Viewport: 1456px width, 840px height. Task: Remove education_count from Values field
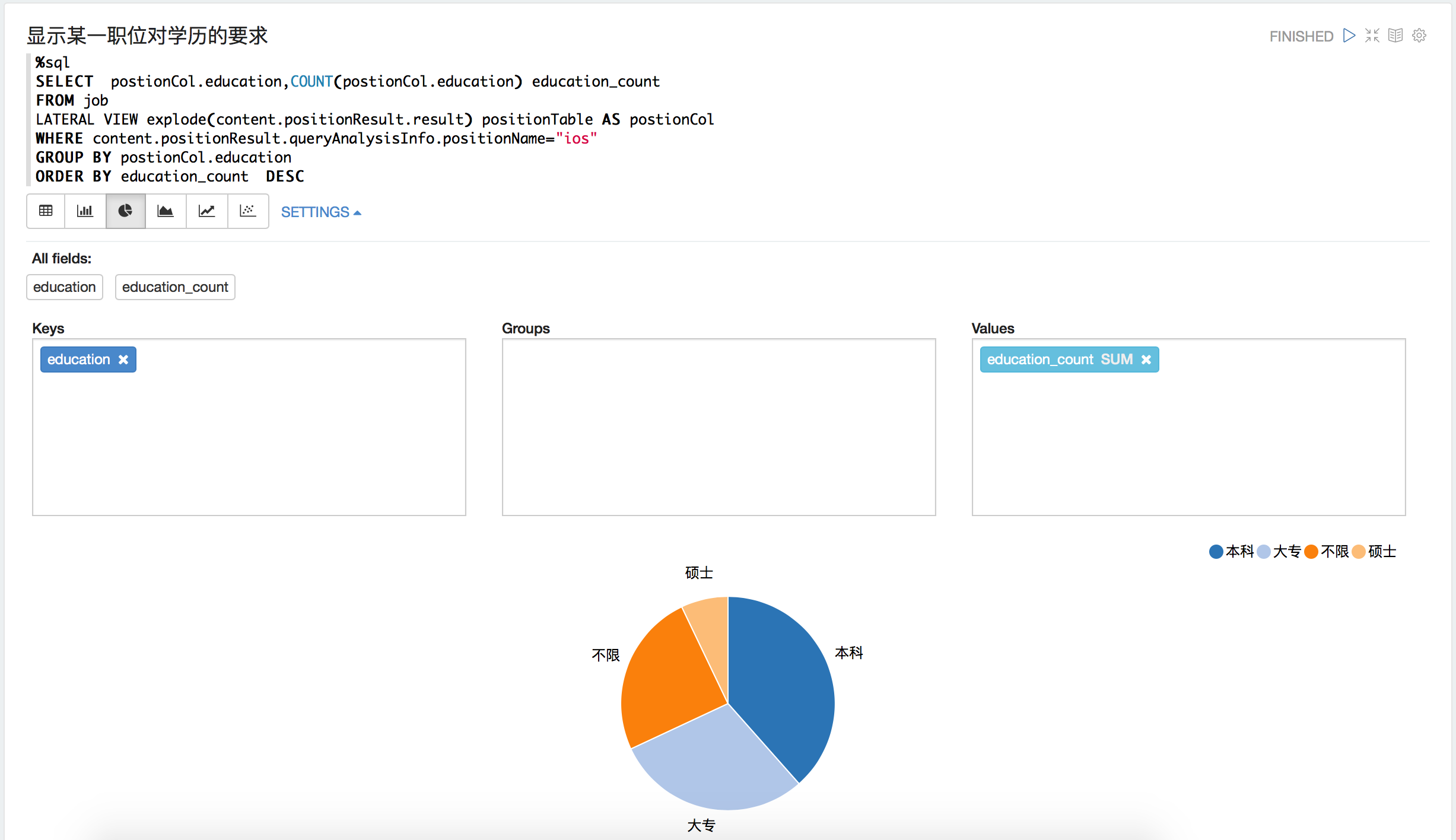[1146, 360]
